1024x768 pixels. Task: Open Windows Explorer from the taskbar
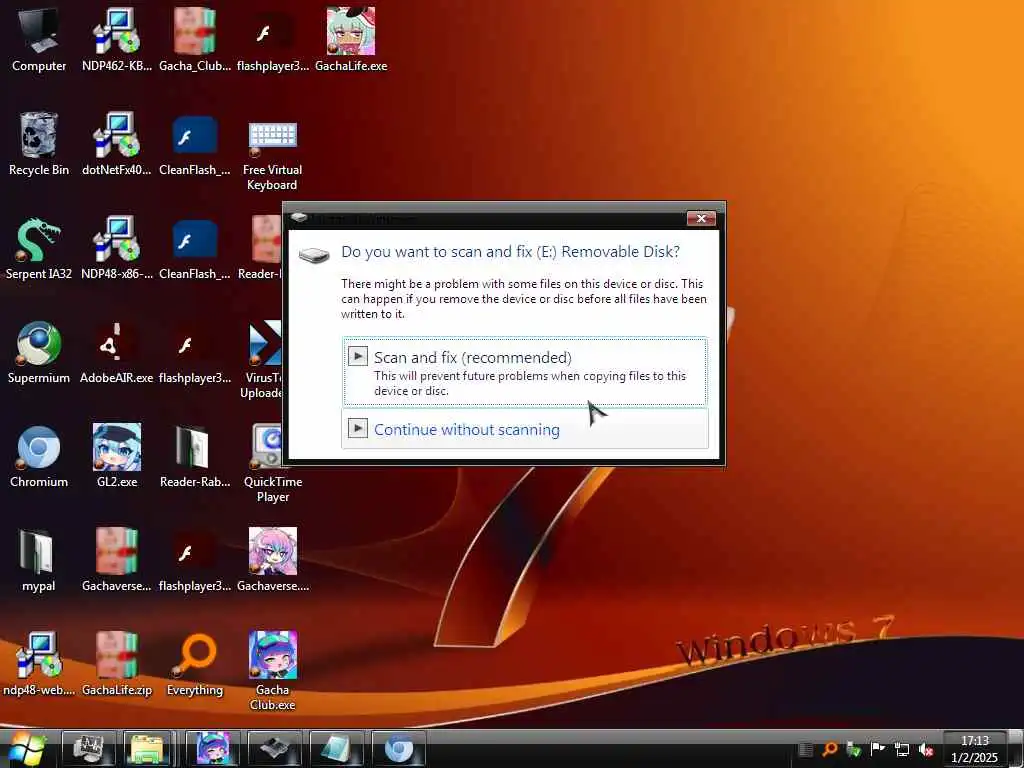148,749
